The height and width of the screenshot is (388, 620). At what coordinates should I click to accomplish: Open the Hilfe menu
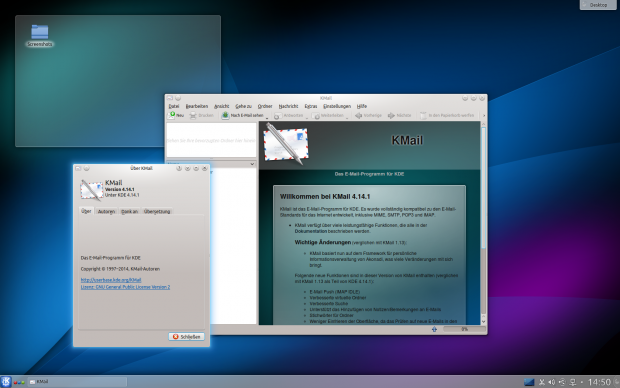pos(362,106)
